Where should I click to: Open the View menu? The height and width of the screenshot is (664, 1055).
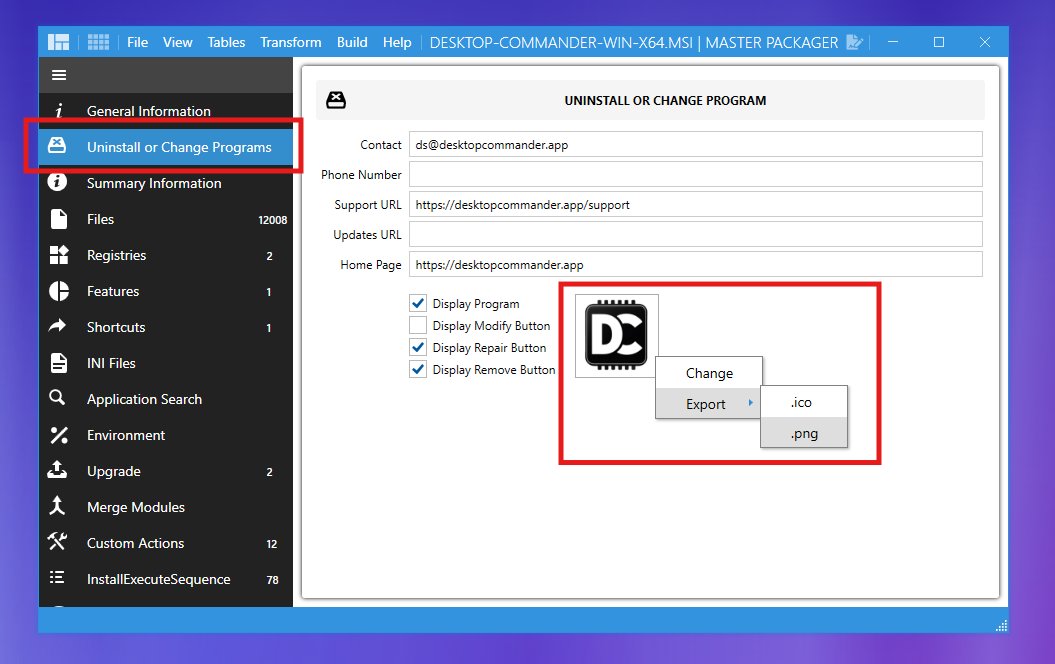(x=178, y=42)
